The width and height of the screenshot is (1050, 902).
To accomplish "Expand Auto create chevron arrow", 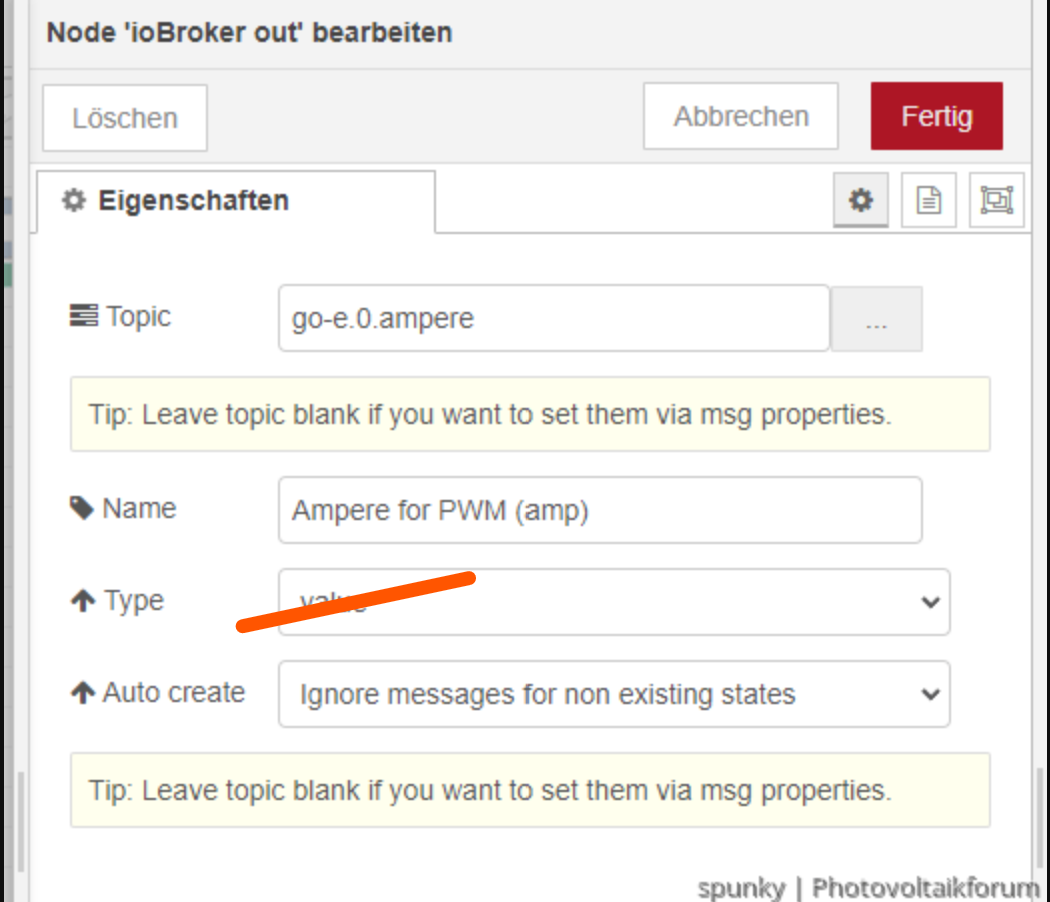I will [930, 694].
